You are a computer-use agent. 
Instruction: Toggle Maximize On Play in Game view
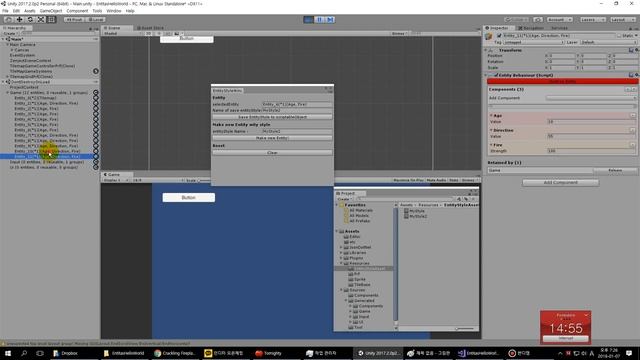tap(408, 180)
